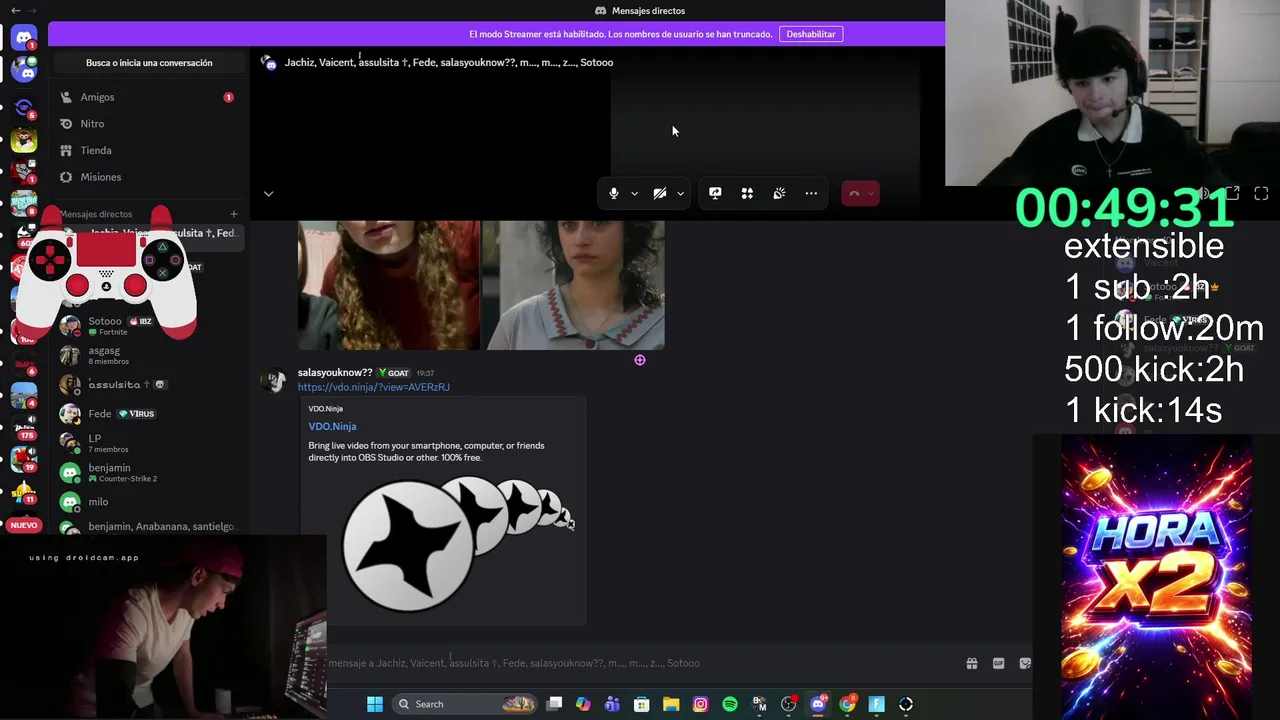
Task: Open disconnect options arrow on red button
Action: 871,194
